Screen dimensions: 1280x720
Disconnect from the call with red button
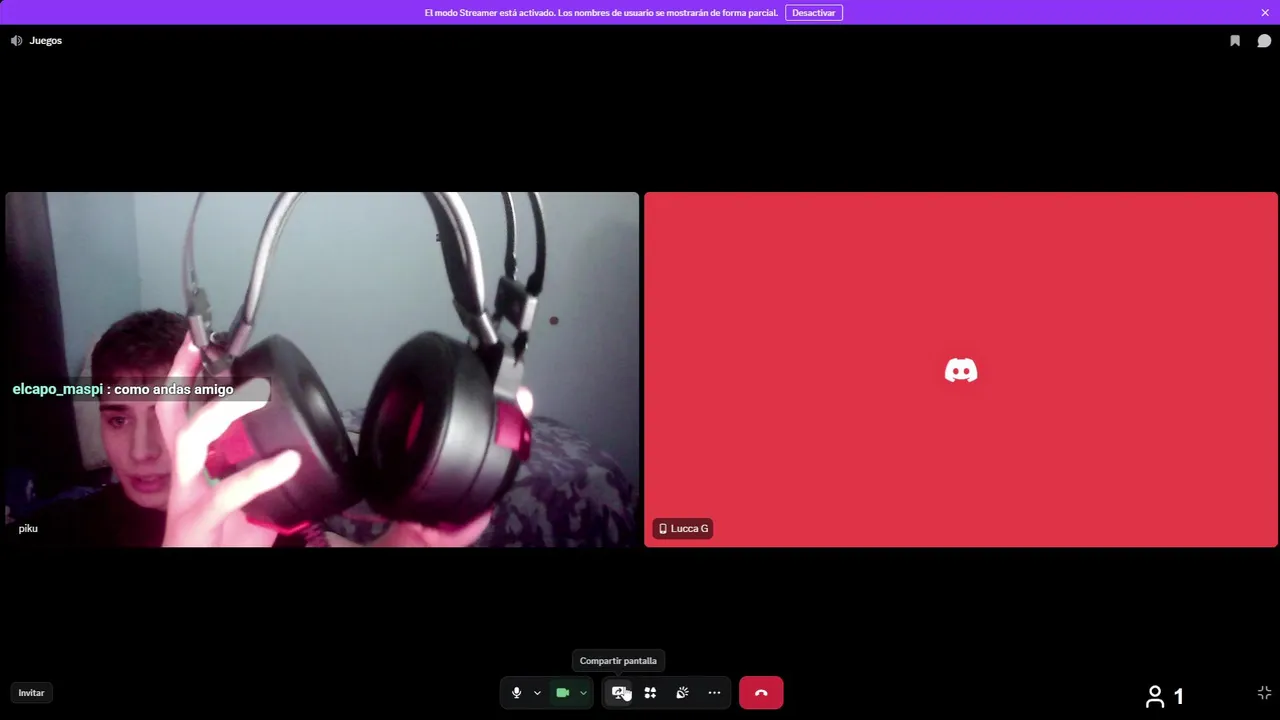(761, 693)
